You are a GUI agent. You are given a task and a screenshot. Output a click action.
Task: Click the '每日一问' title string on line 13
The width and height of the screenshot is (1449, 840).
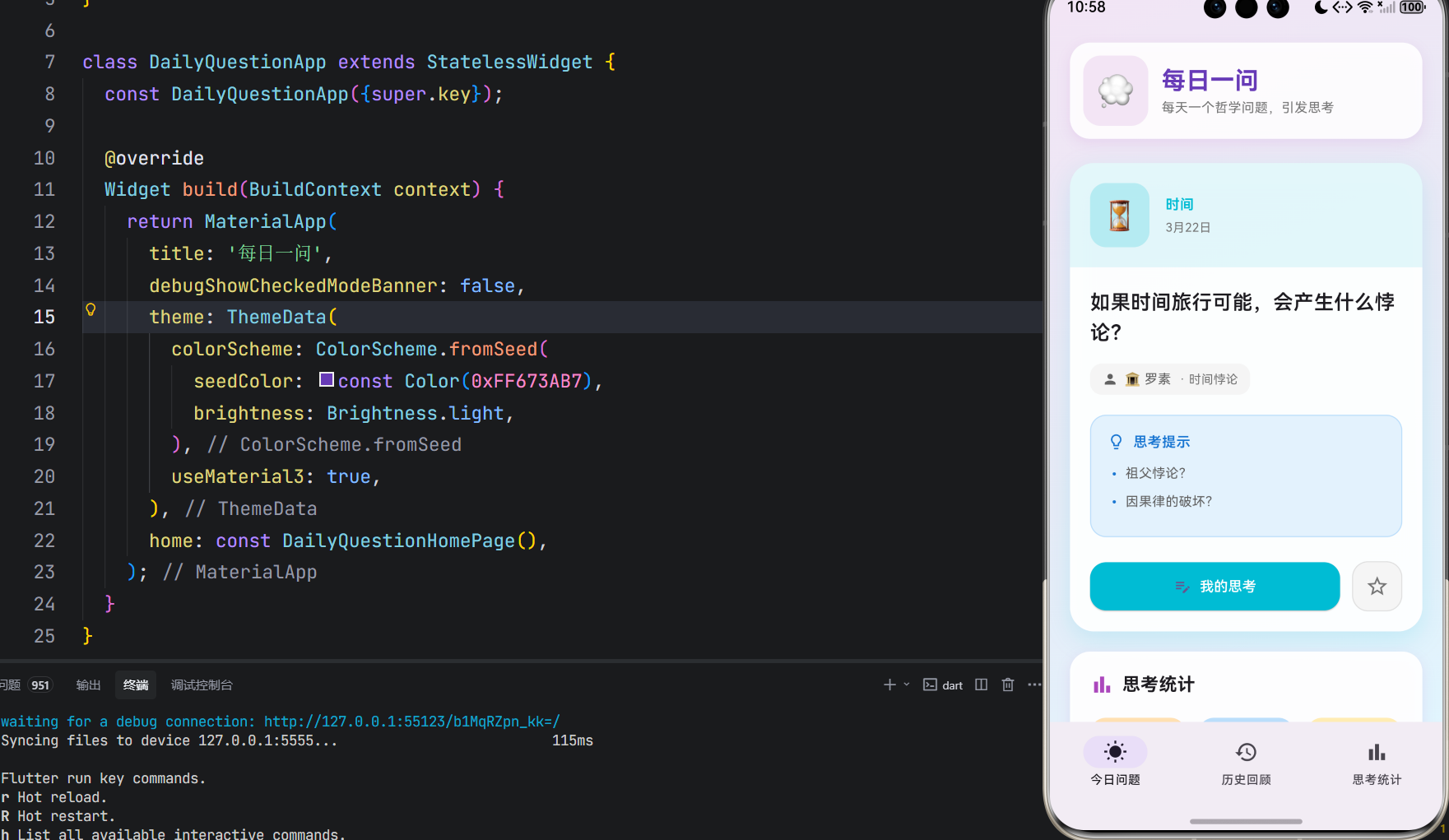coord(274,253)
